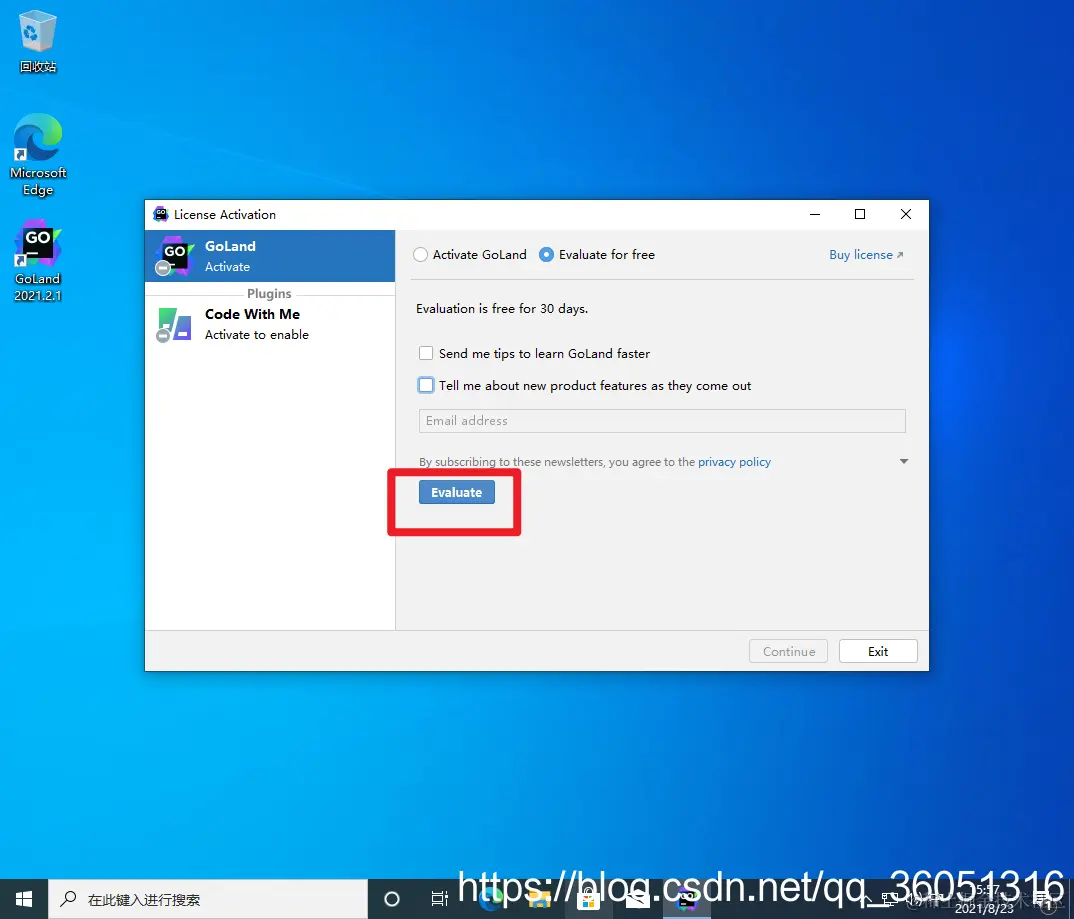1074x919 pixels.
Task: Select the Microsoft Edge desktop shortcut
Action: point(38,155)
